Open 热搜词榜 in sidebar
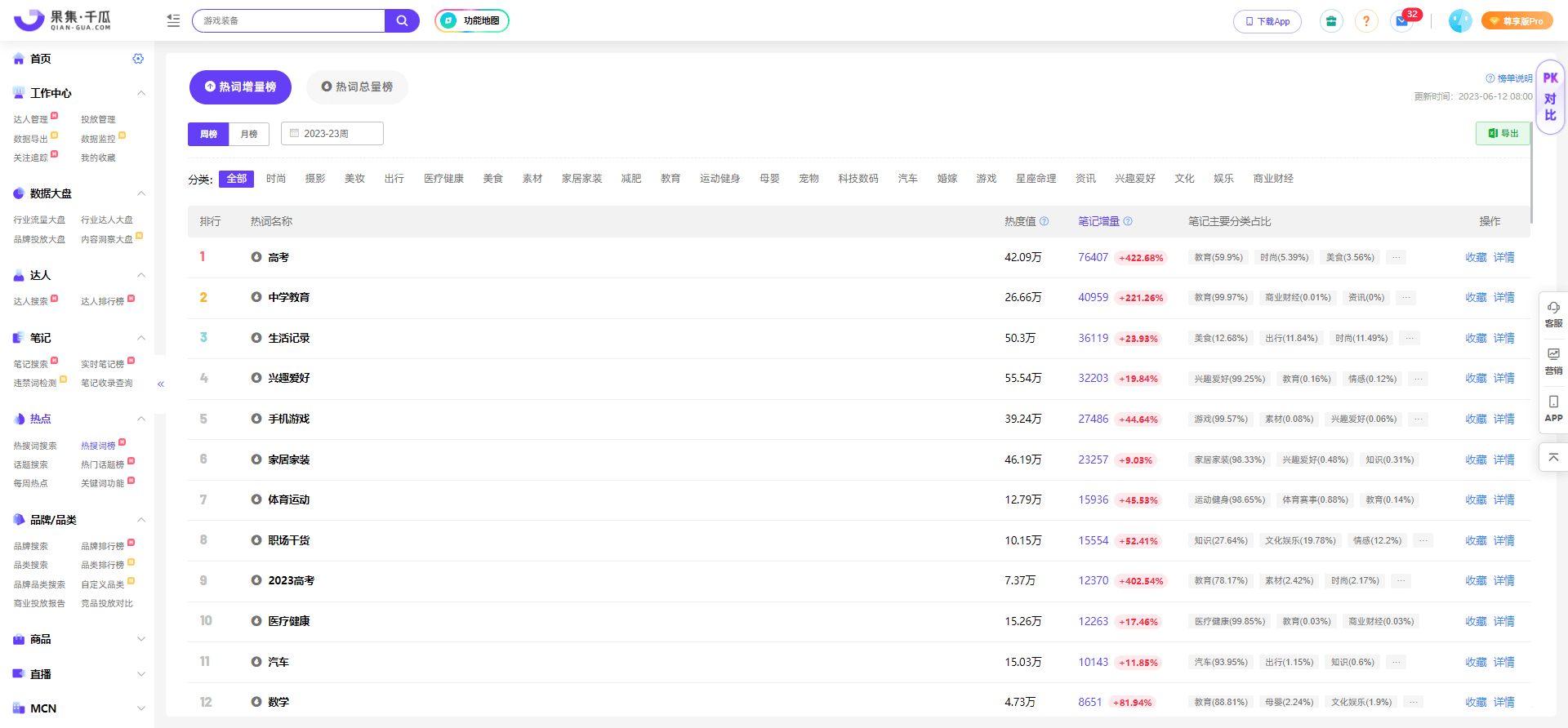Image resolution: width=1568 pixels, height=728 pixels. [98, 446]
